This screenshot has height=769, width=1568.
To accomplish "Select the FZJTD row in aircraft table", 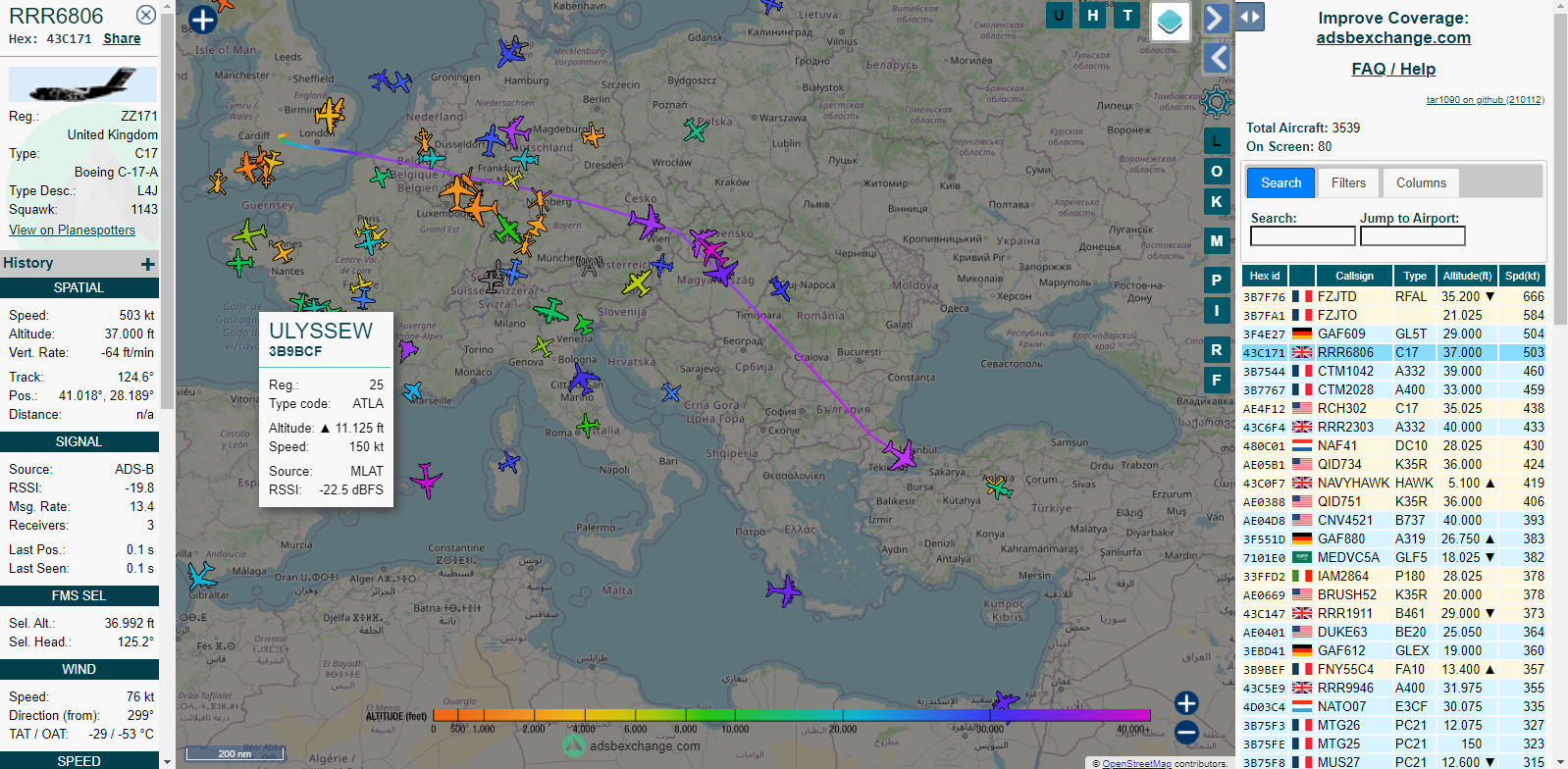I will 1393,296.
